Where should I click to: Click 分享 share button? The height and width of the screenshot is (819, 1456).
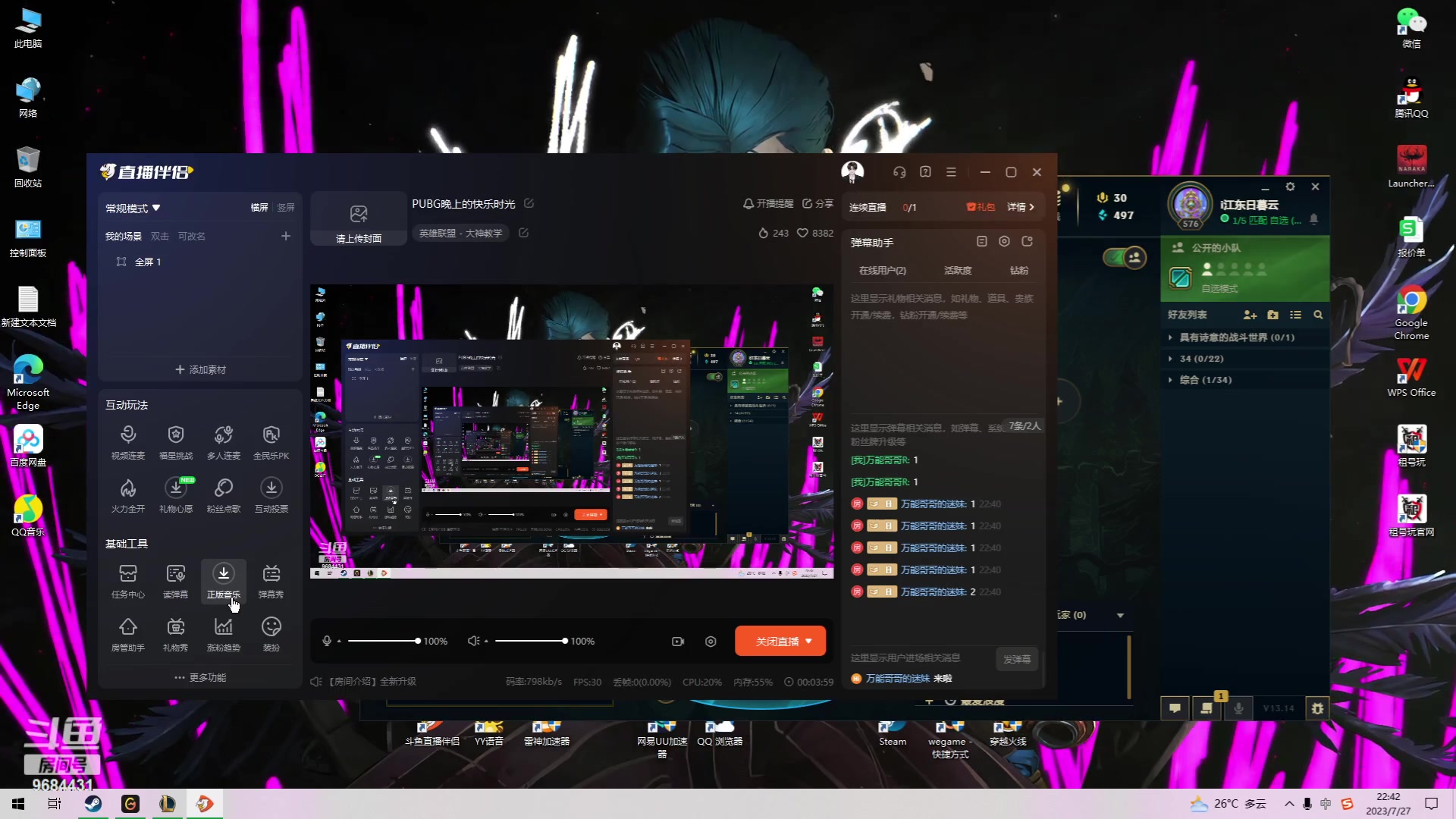[817, 204]
